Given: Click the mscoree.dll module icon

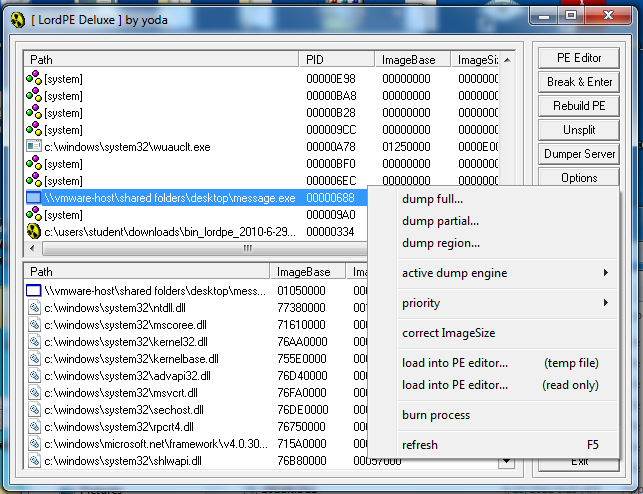Looking at the screenshot, I should [x=34, y=325].
